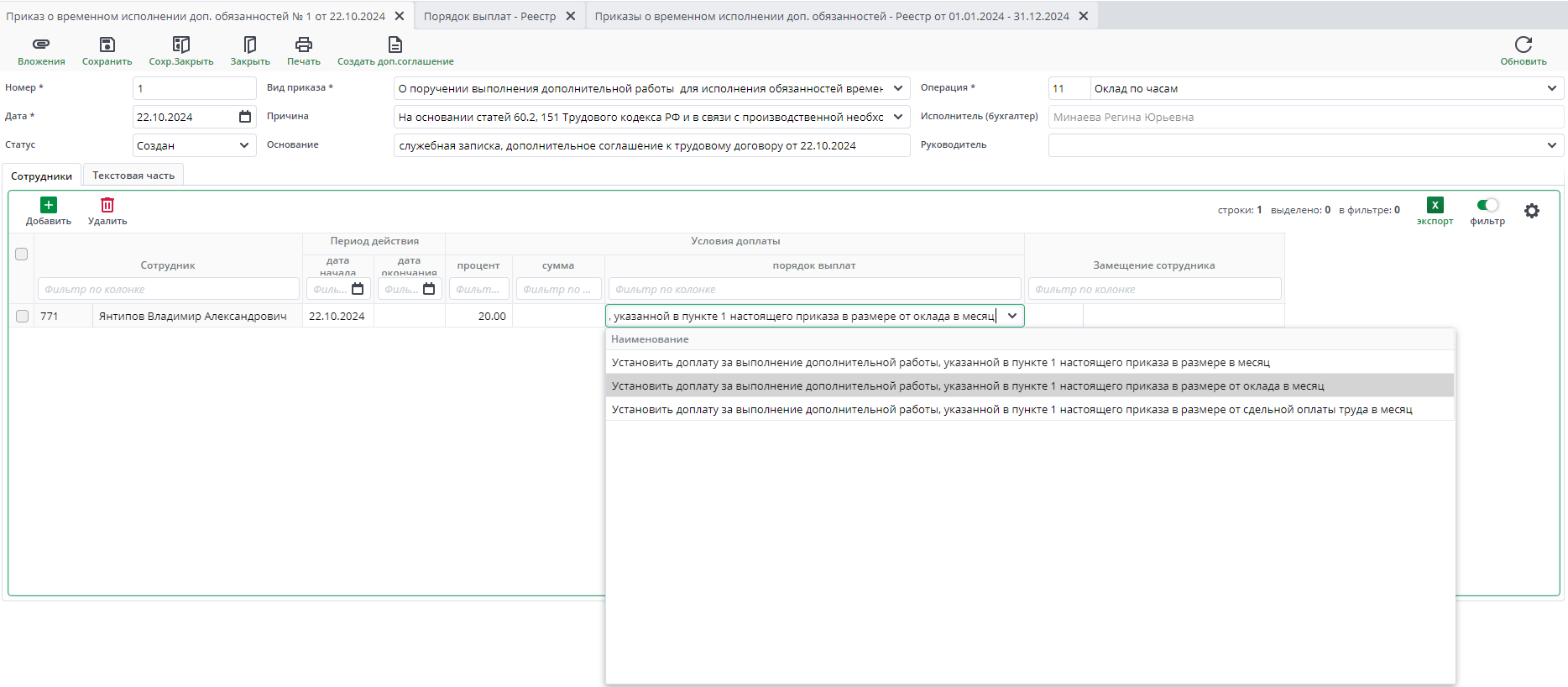The image size is (1568, 687).
Task: Click the Excel экспорт icon
Action: [1435, 205]
